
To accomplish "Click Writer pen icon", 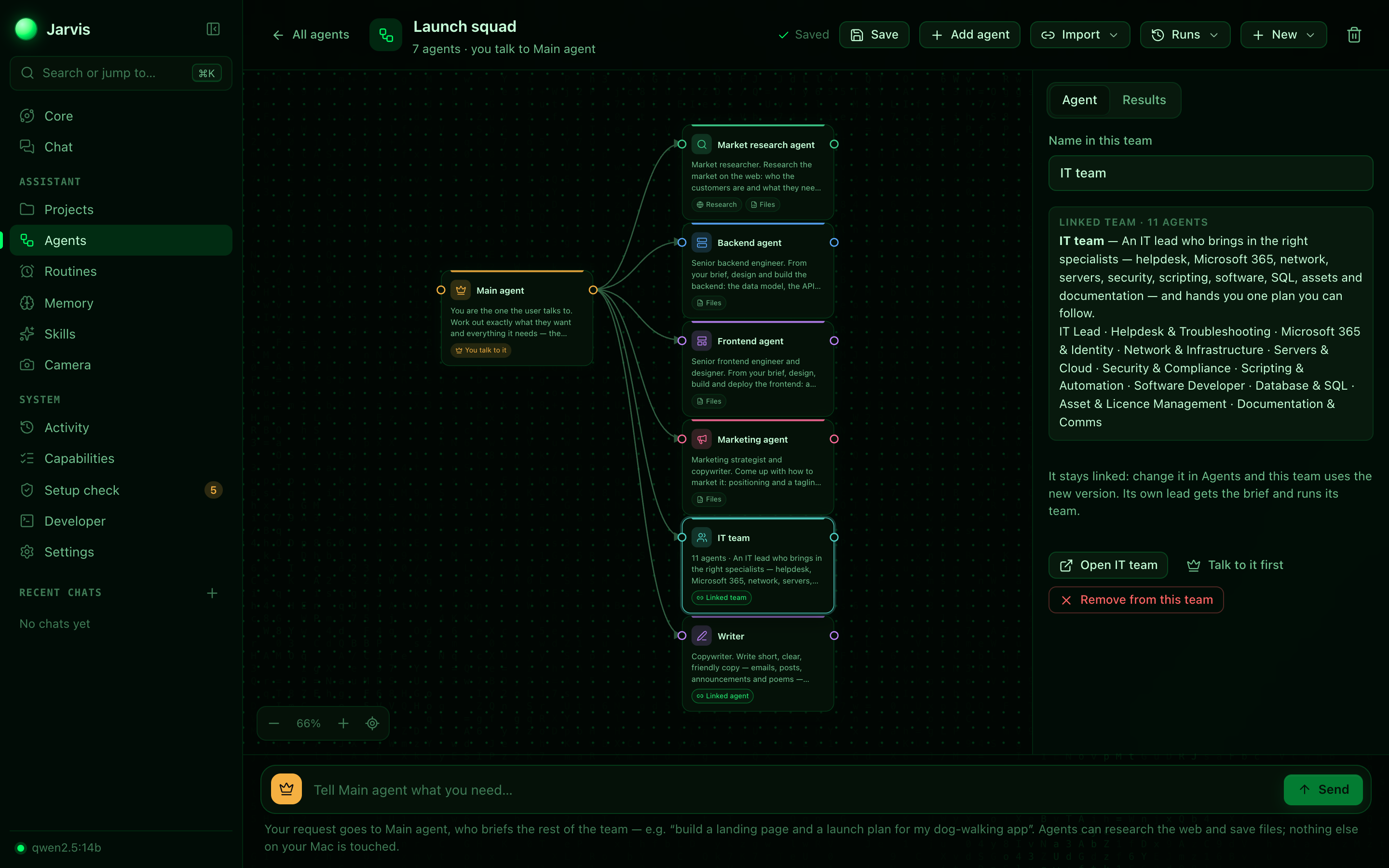I will [x=701, y=636].
